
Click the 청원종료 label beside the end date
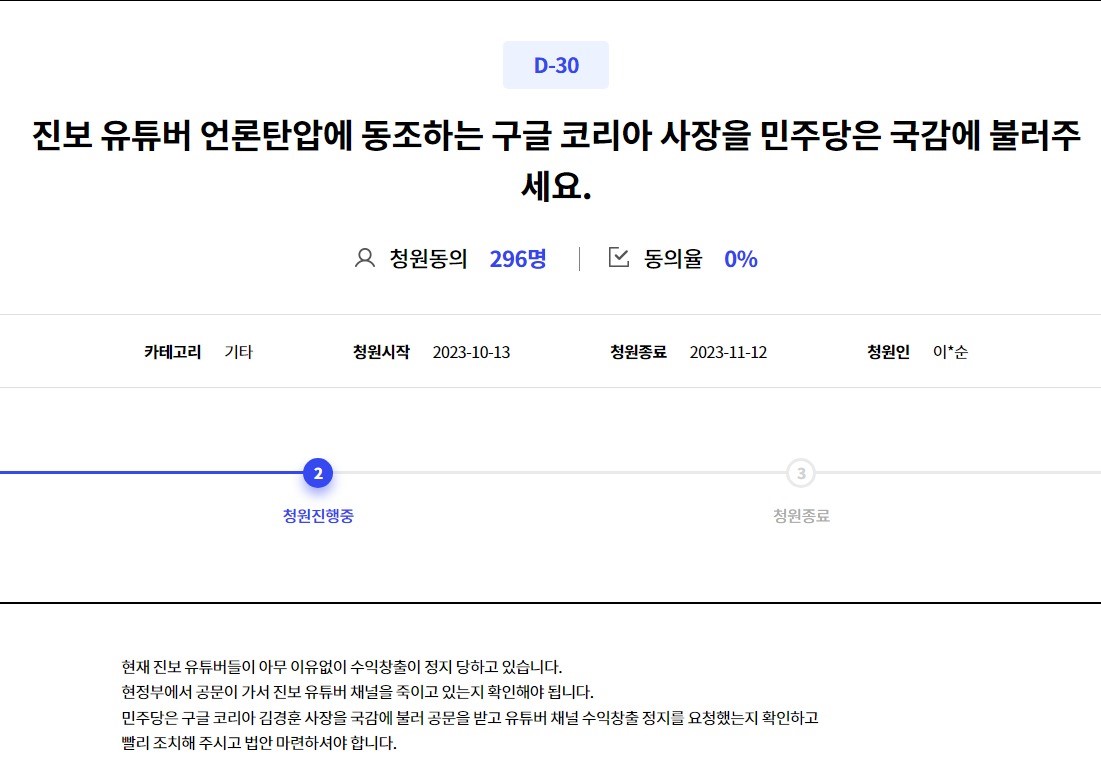(x=638, y=352)
